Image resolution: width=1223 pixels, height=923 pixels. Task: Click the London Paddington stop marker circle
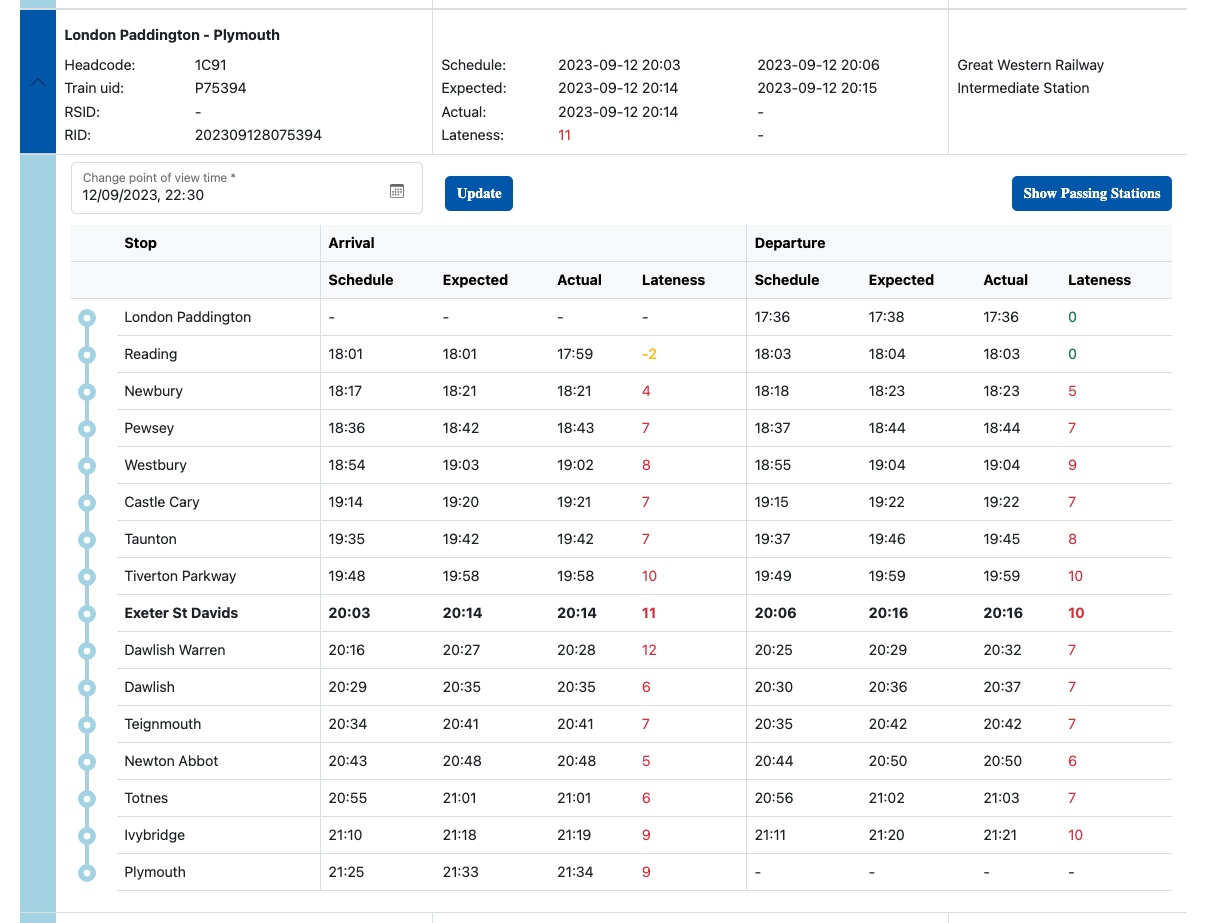[87, 318]
